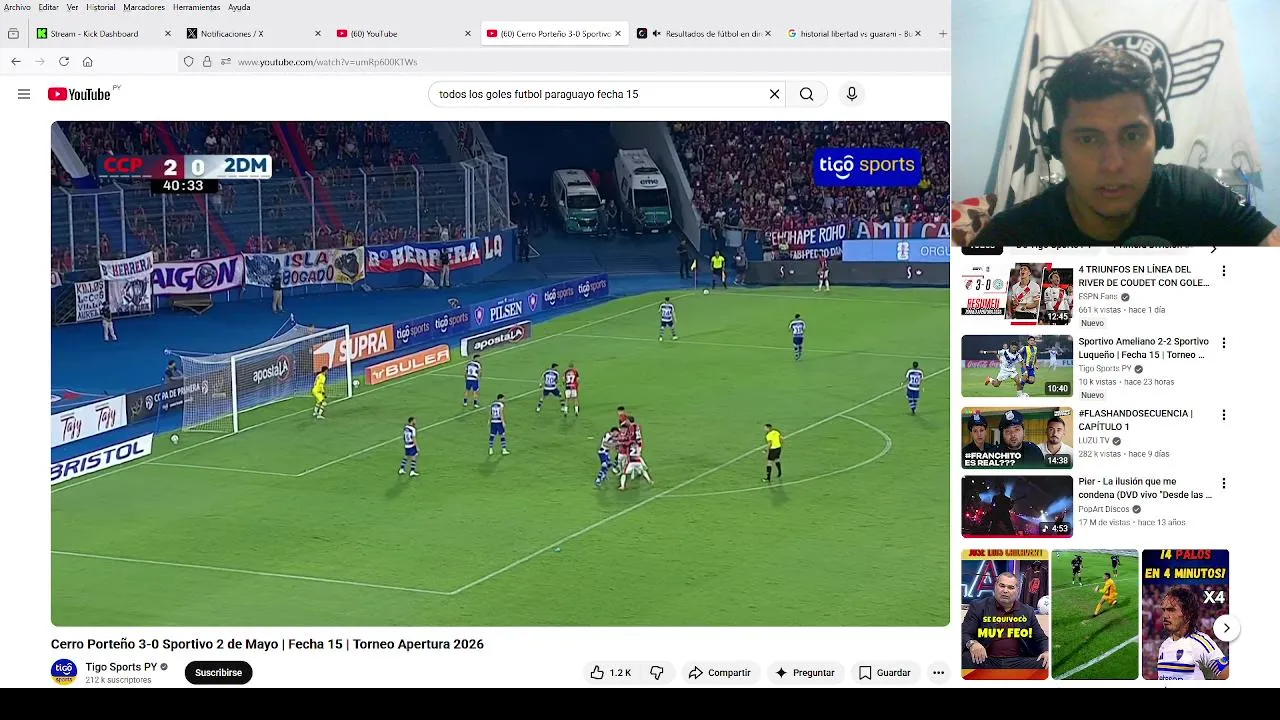
Task: Open the Tigo Sports PY channel name link
Action: coord(121,667)
